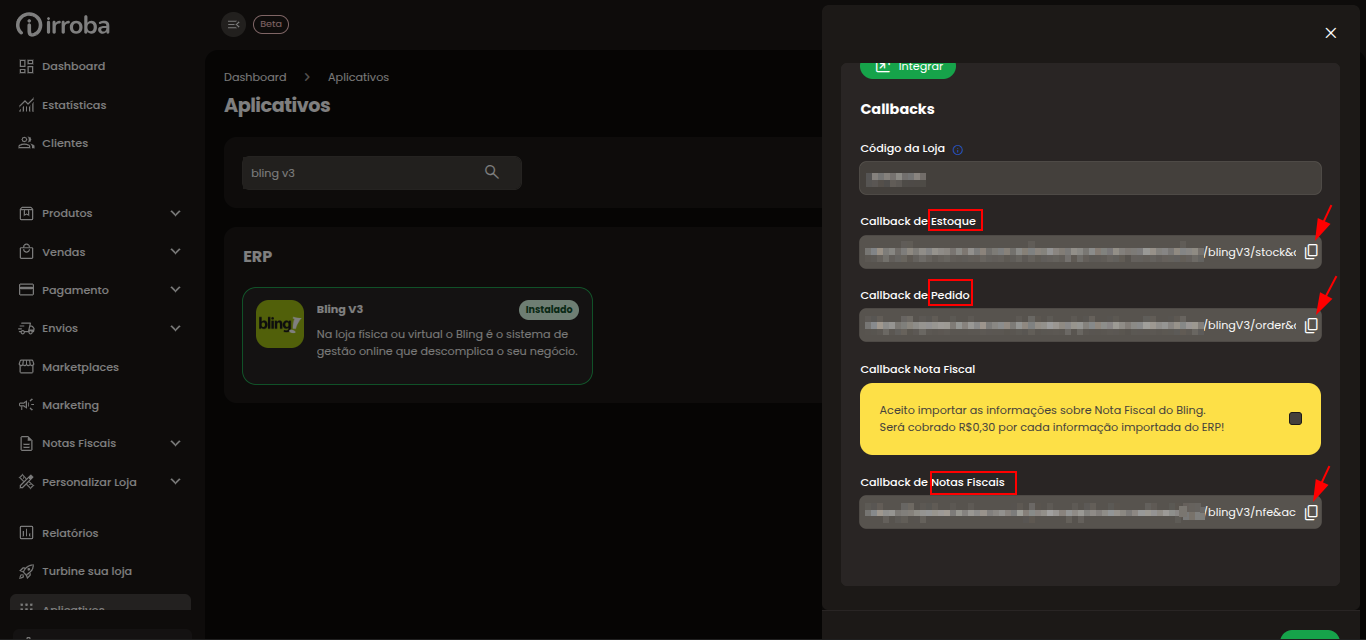Viewport: 1366px width, 640px height.
Task: Click the Aplicativos breadcrumb link
Action: coord(358,77)
